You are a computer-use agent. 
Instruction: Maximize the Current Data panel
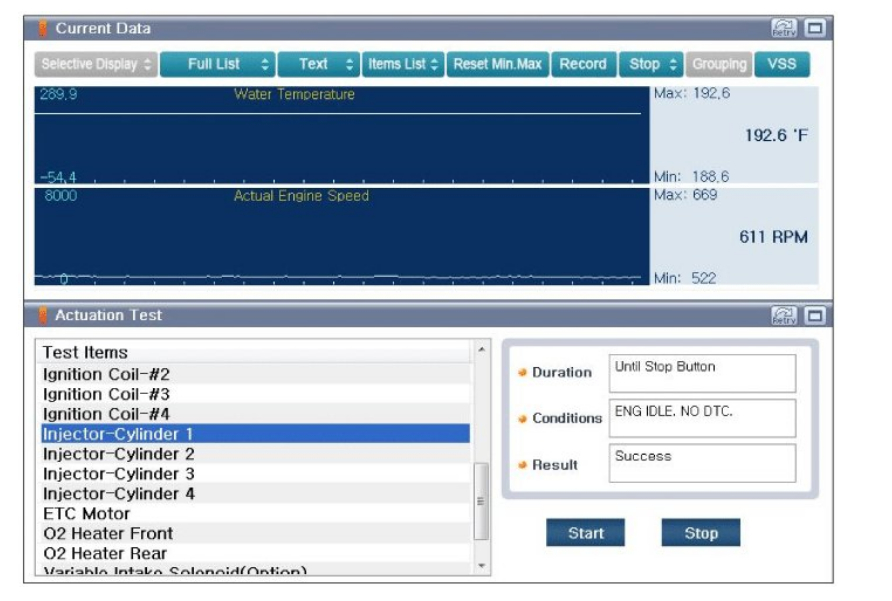point(815,28)
